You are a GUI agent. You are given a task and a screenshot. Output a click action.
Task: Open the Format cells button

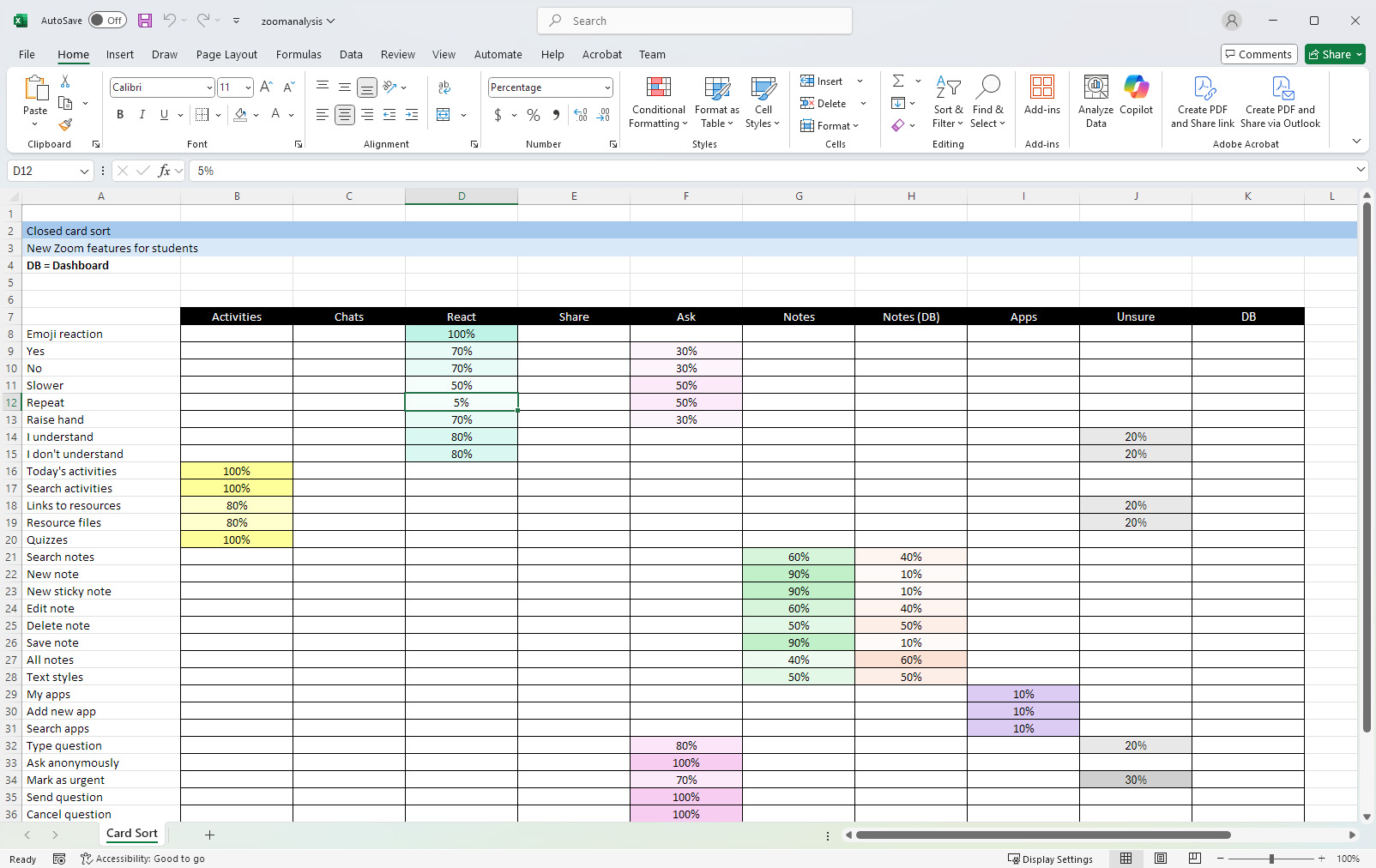[x=829, y=126]
